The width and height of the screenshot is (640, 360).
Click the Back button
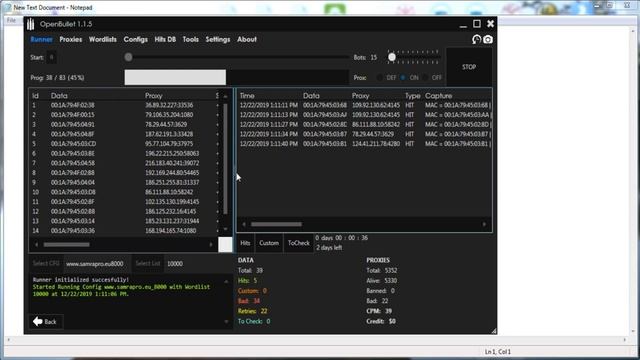pos(45,322)
